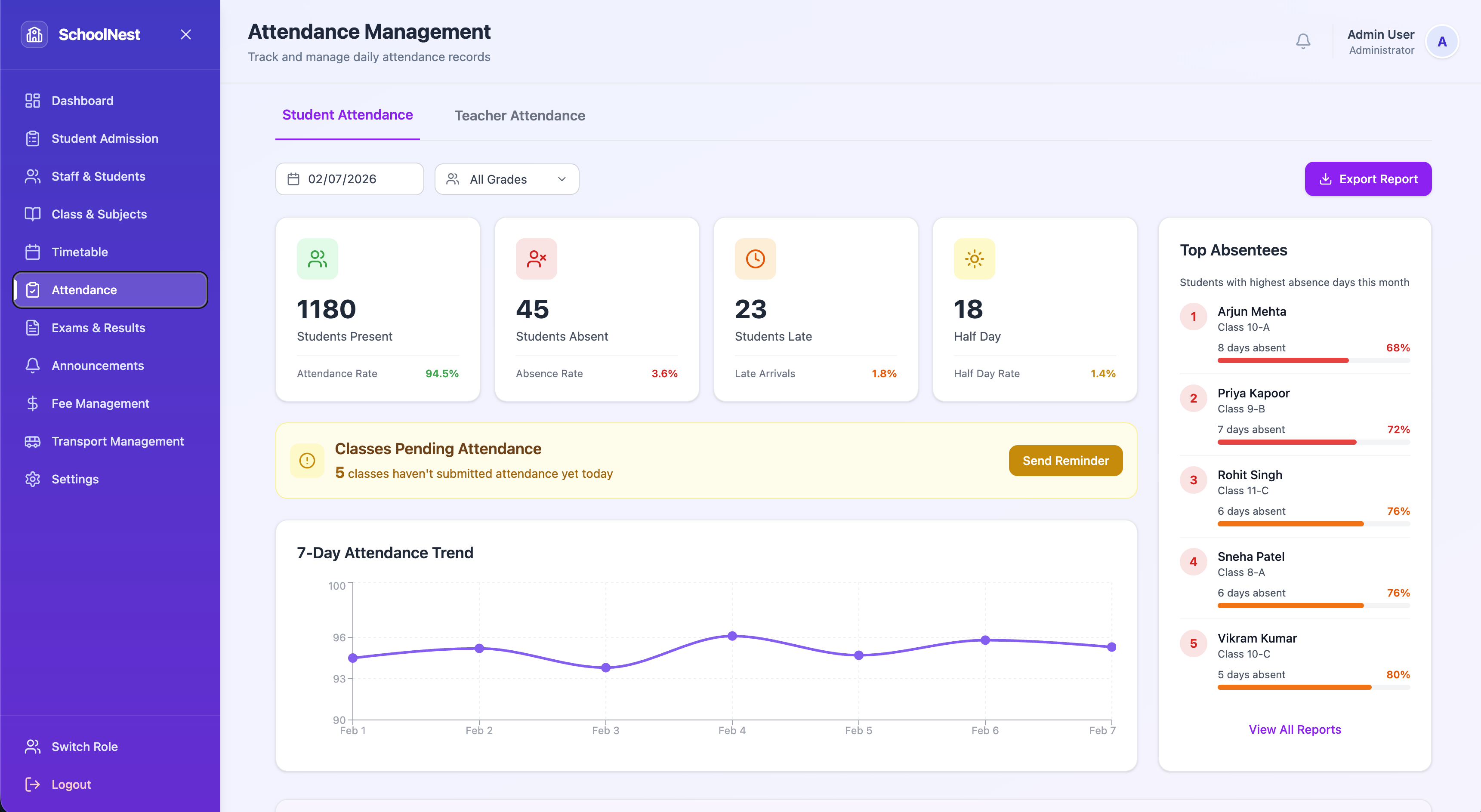1481x812 pixels.
Task: Go to Transport Management page
Action: [x=117, y=441]
